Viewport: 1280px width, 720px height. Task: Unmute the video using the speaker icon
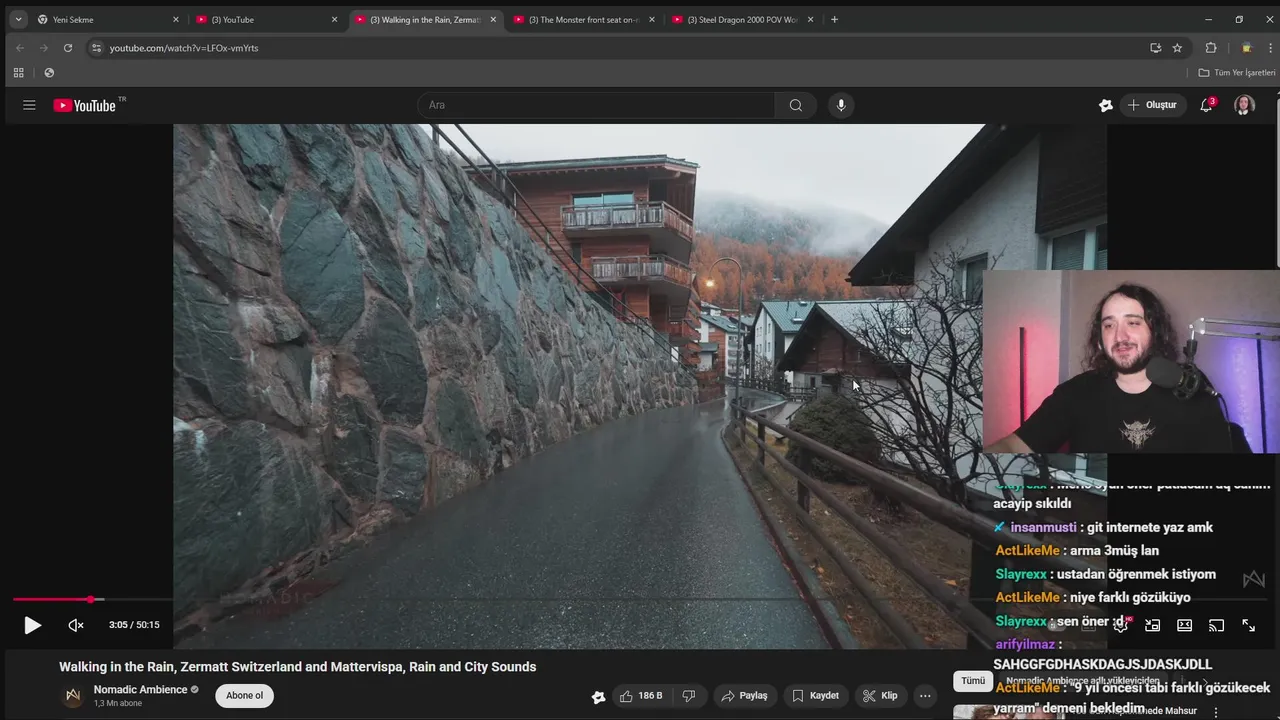[x=76, y=625]
